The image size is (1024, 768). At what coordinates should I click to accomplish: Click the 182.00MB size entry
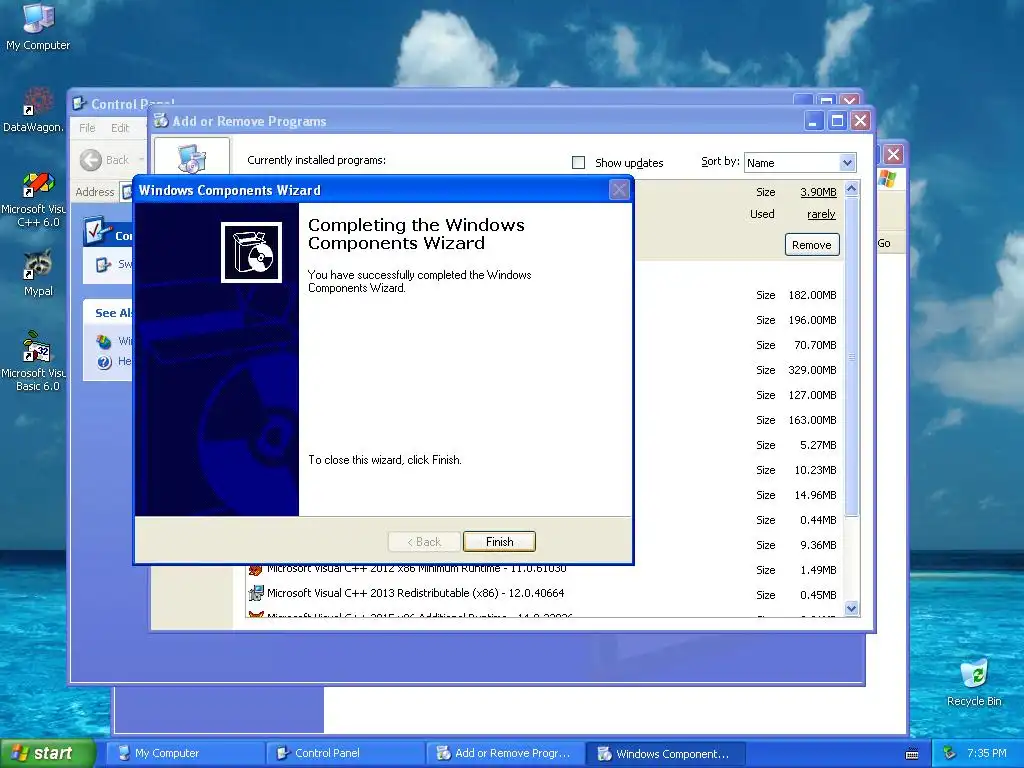pos(812,295)
